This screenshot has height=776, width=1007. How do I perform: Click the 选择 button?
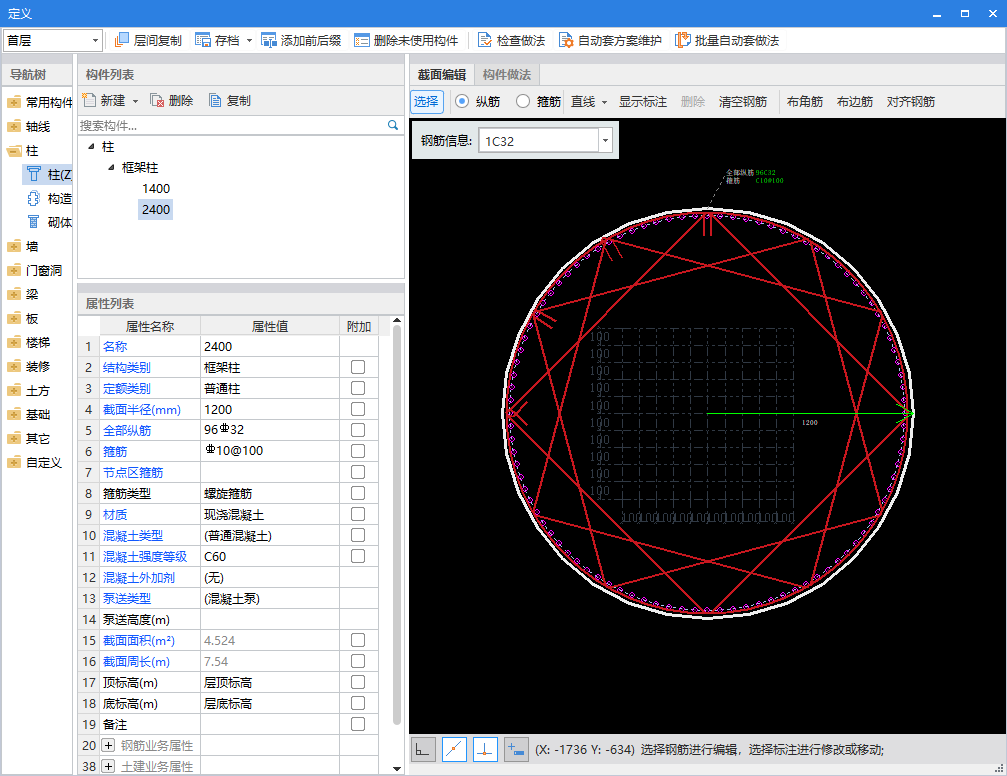click(x=426, y=101)
